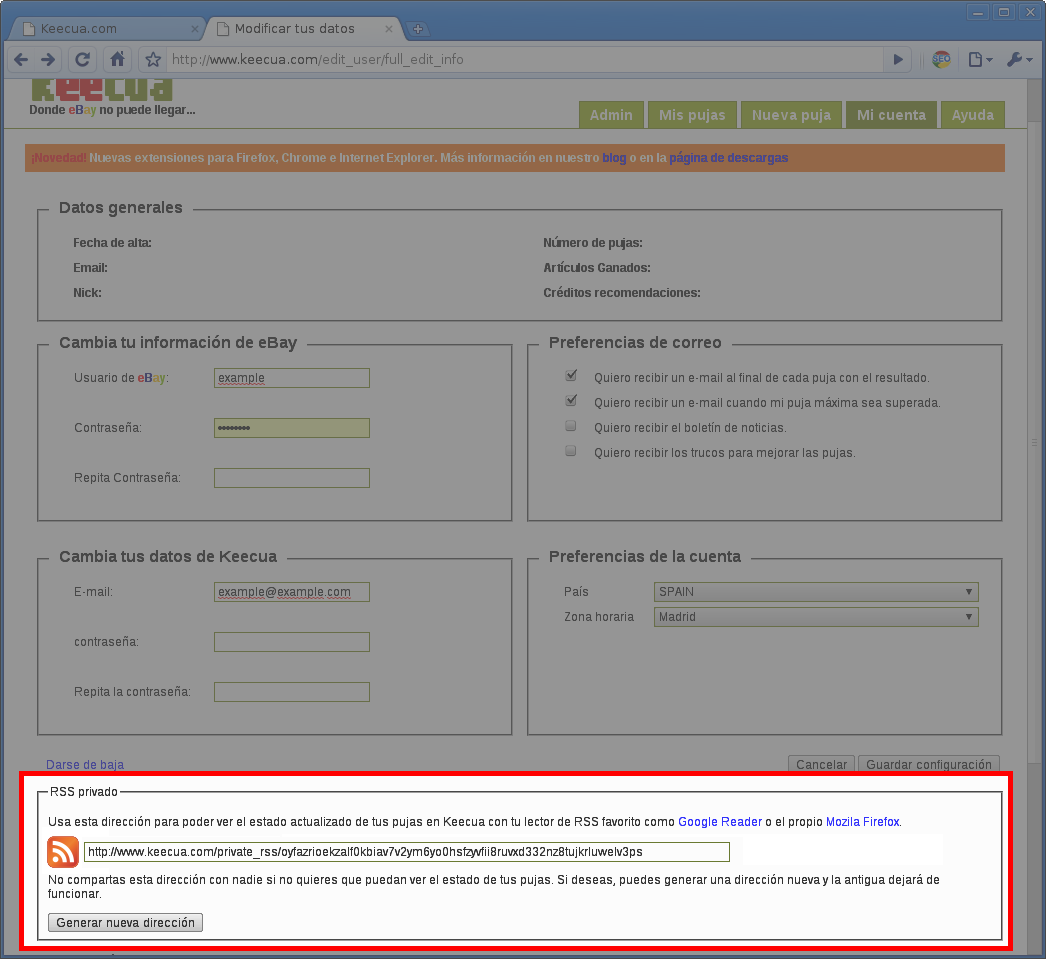The image size is (1046, 959).
Task: Click the private RSS URL text field
Action: pyautogui.click(x=406, y=852)
